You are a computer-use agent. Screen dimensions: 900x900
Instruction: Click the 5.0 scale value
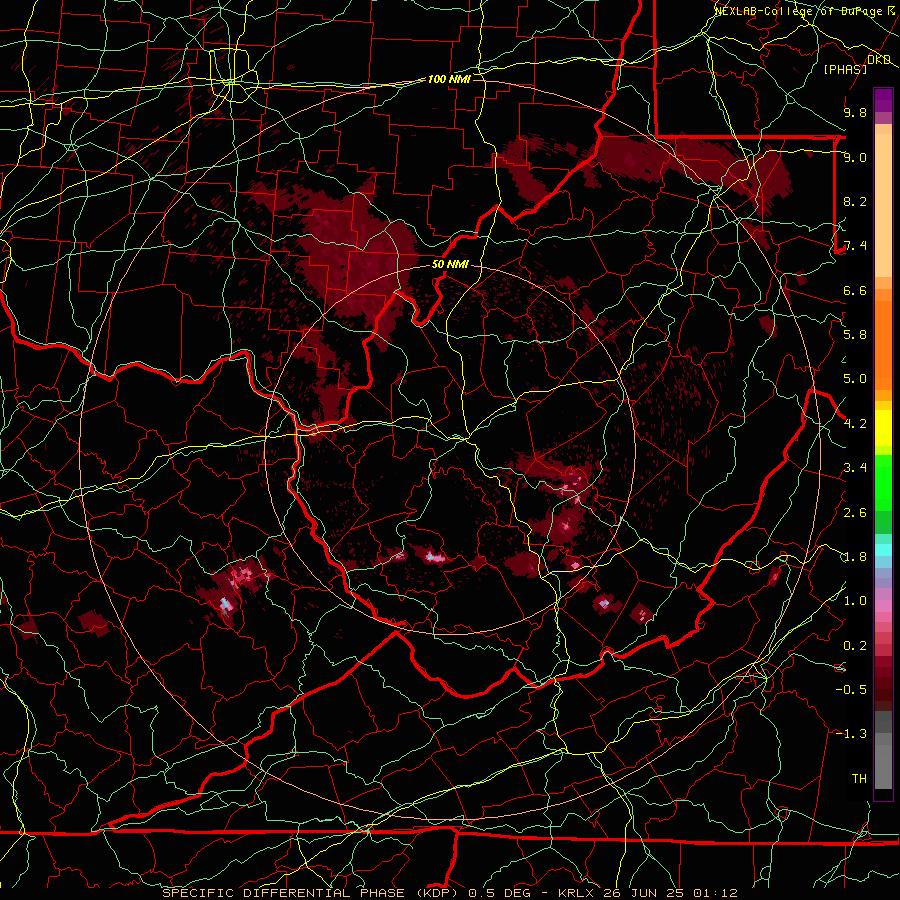[855, 379]
